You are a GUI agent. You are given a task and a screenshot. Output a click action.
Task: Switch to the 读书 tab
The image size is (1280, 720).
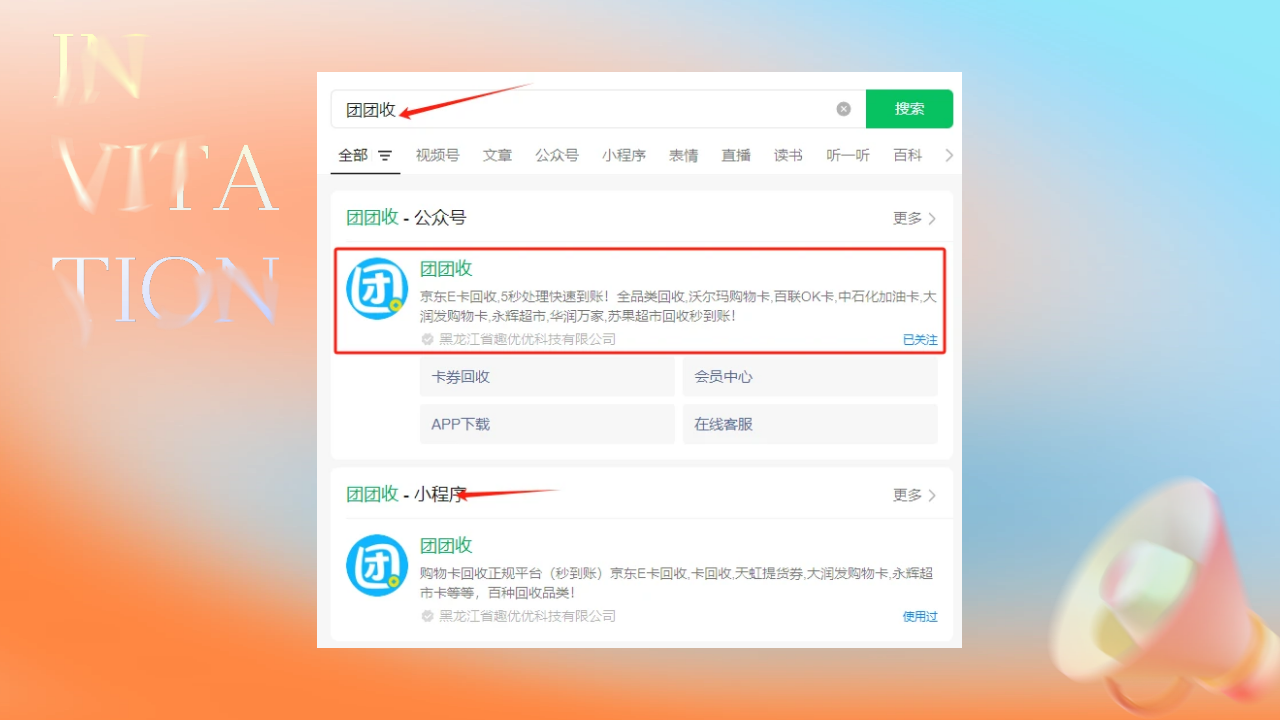[x=788, y=155]
